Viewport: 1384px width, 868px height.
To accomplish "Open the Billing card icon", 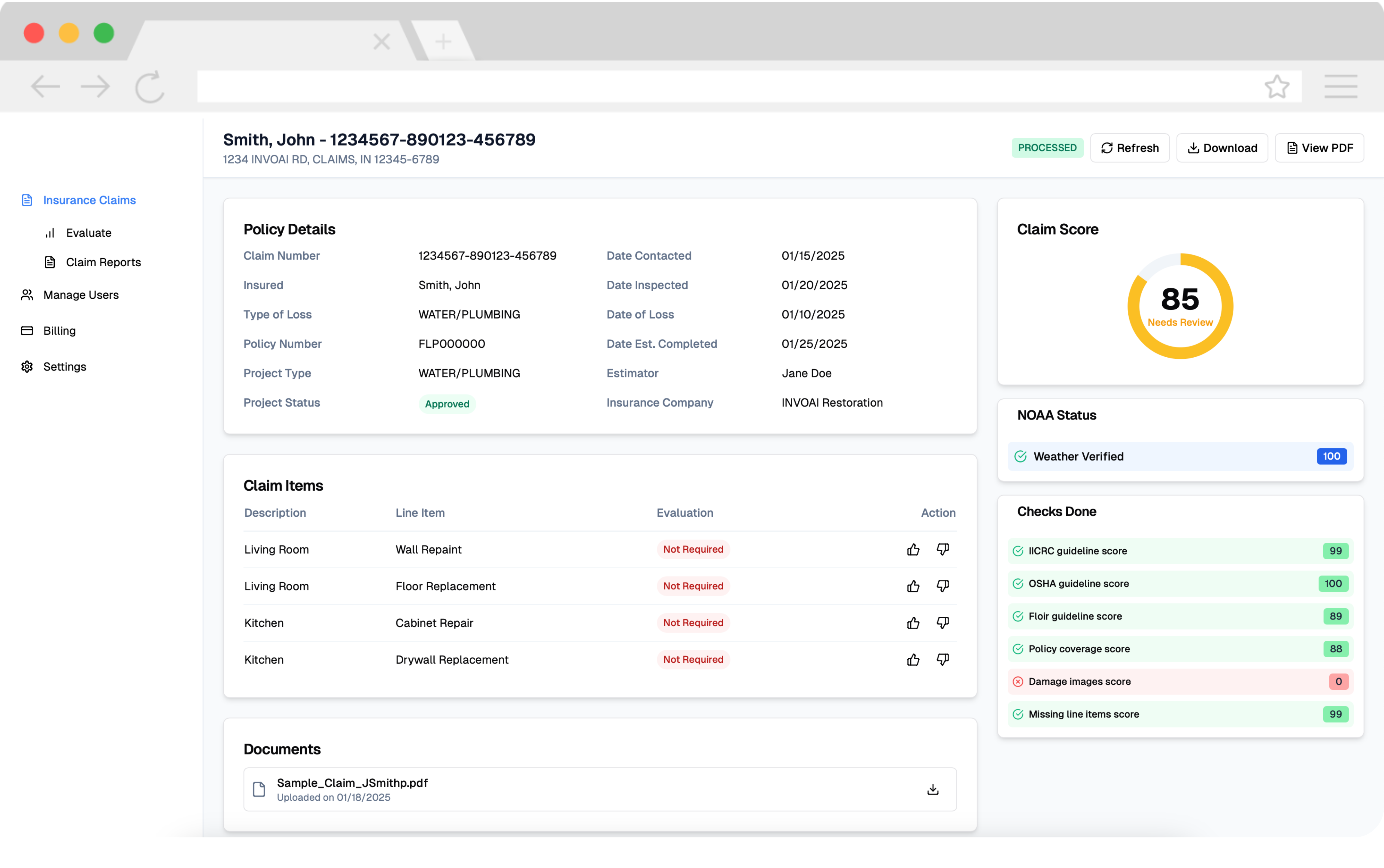I will pyautogui.click(x=26, y=331).
